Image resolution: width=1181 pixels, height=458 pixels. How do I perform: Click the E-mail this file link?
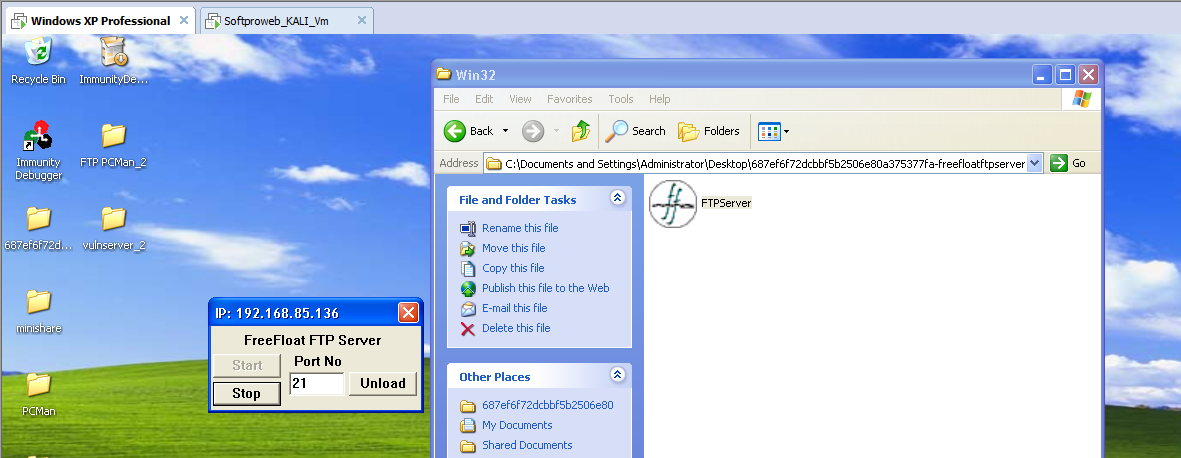514,308
